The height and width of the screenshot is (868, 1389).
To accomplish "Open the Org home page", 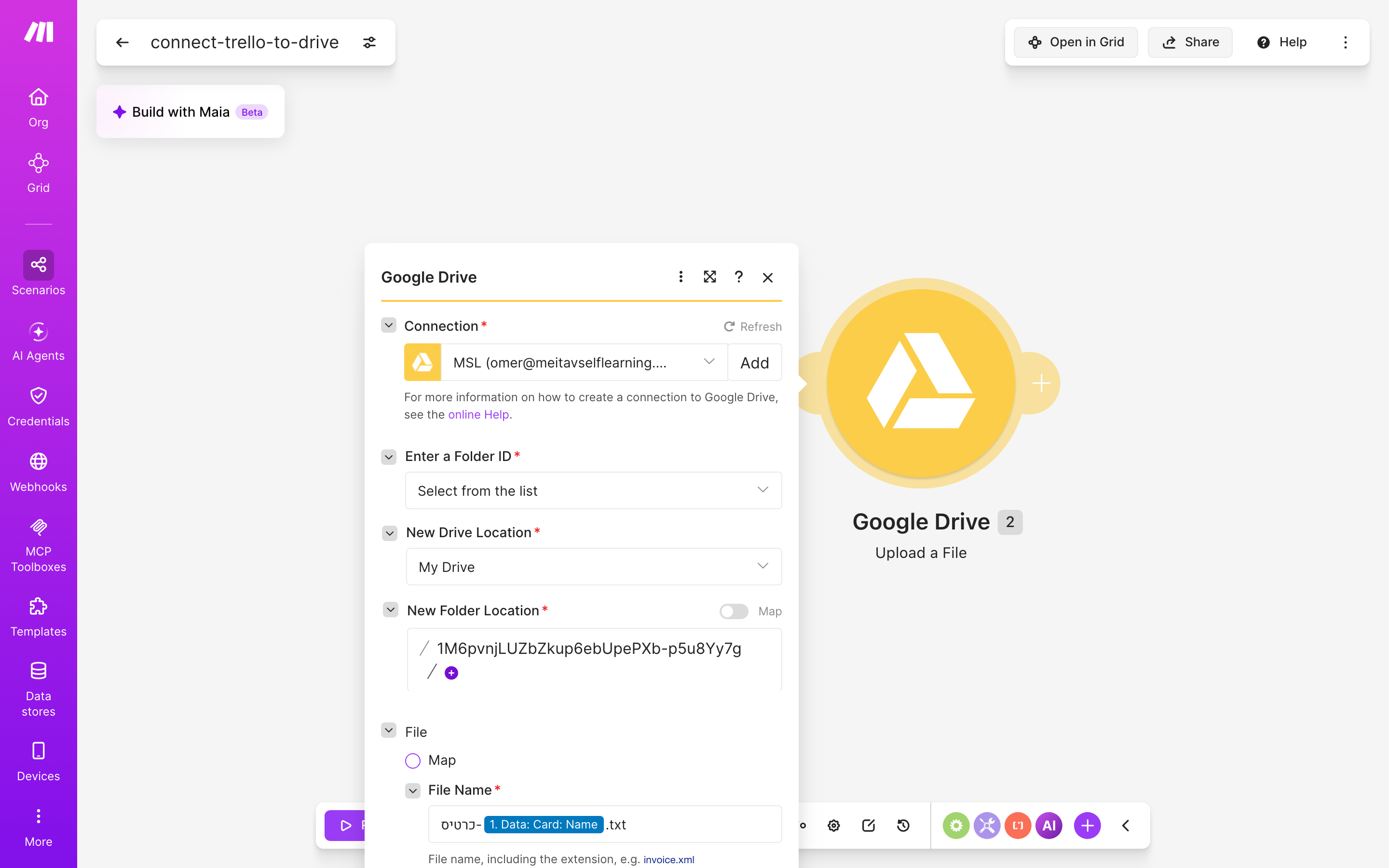I will 39,108.
